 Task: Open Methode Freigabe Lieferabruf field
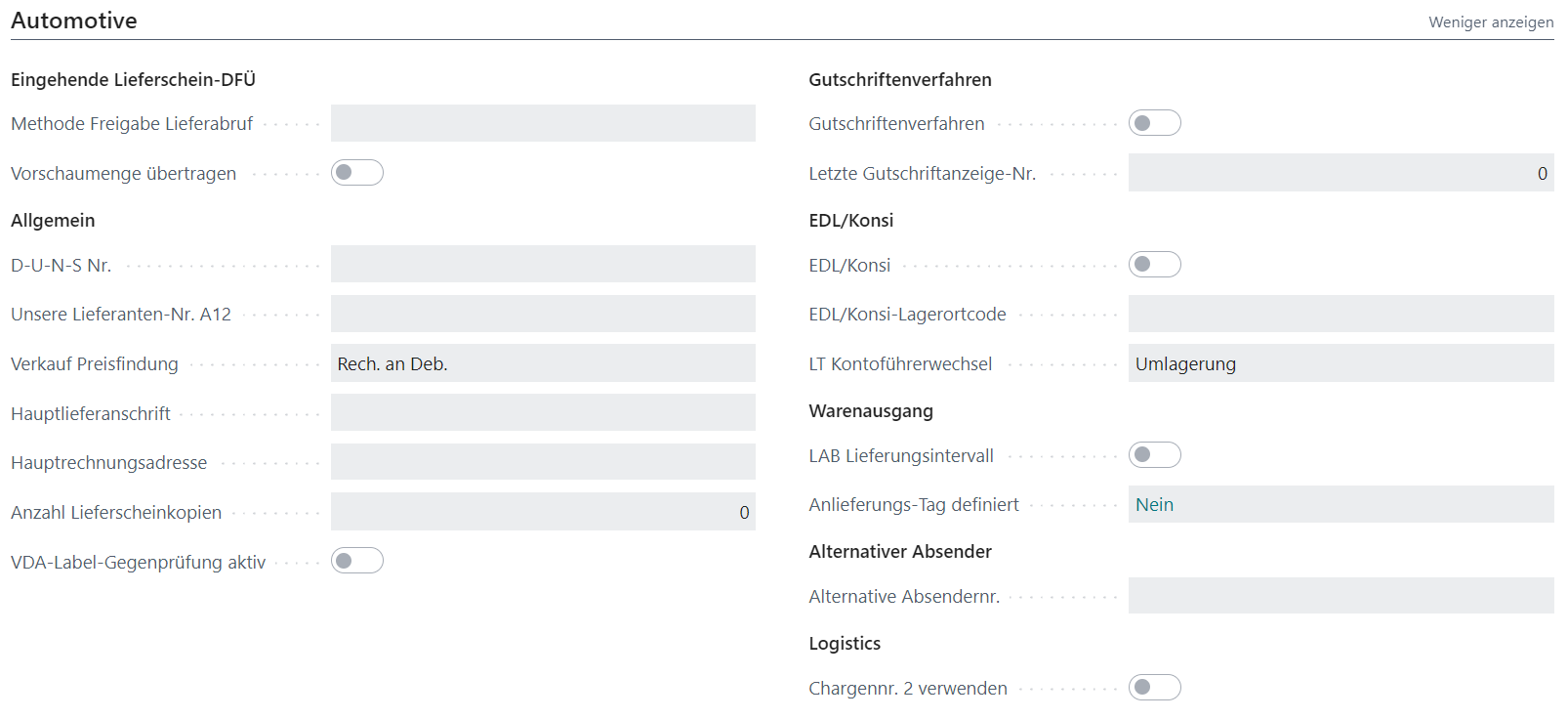point(543,123)
